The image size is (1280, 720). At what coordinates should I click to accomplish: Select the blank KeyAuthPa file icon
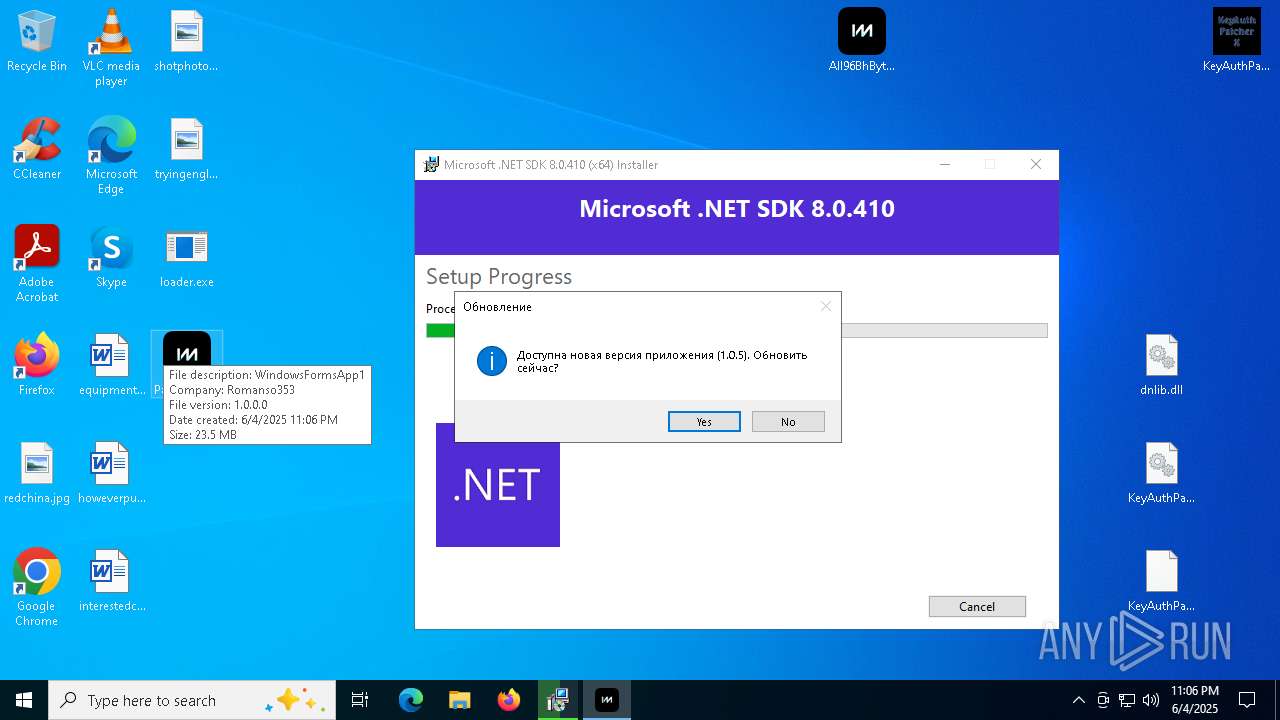pyautogui.click(x=1161, y=582)
